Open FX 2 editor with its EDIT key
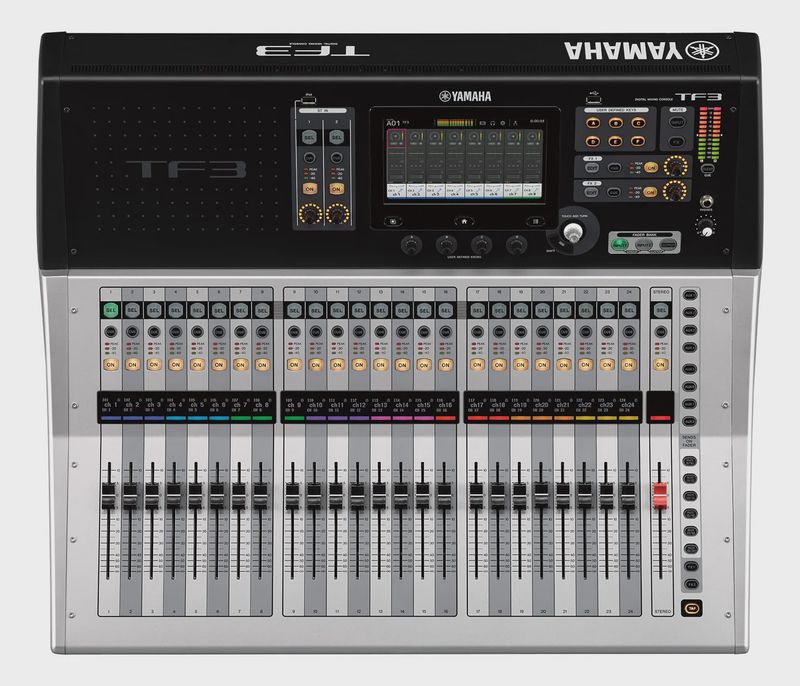This screenshot has height=686, width=800. tap(592, 192)
